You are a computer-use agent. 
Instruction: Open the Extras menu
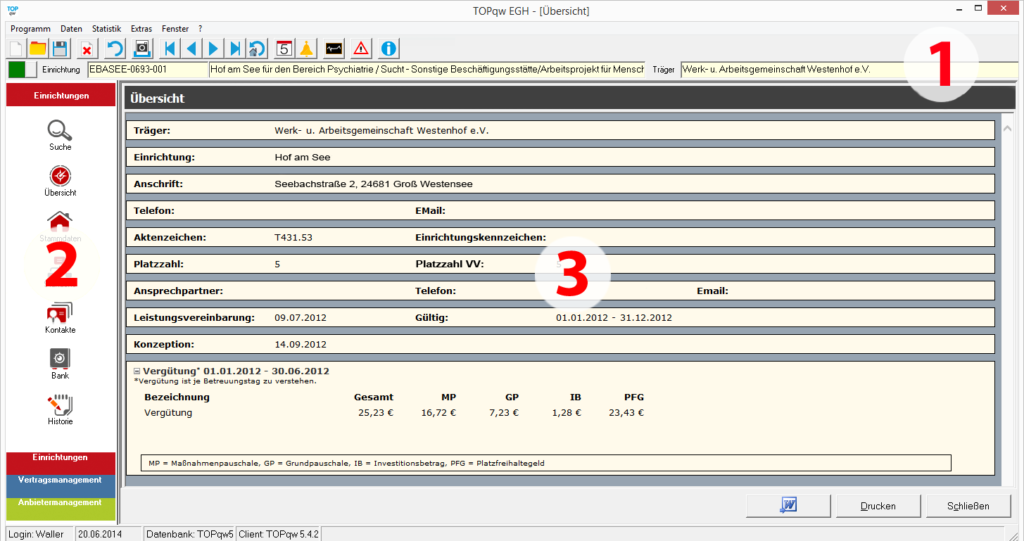(x=141, y=29)
